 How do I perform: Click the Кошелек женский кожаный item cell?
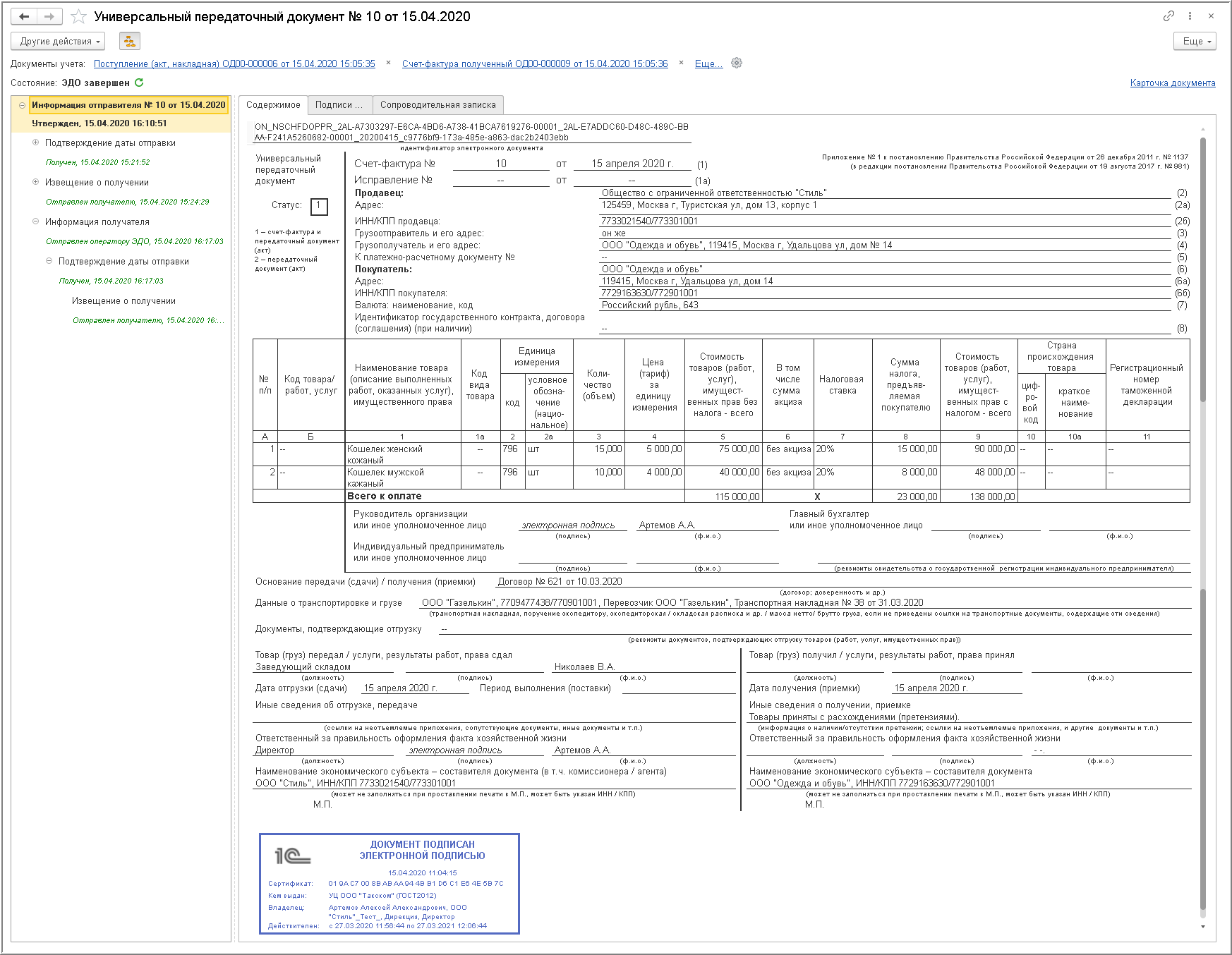tap(402, 454)
